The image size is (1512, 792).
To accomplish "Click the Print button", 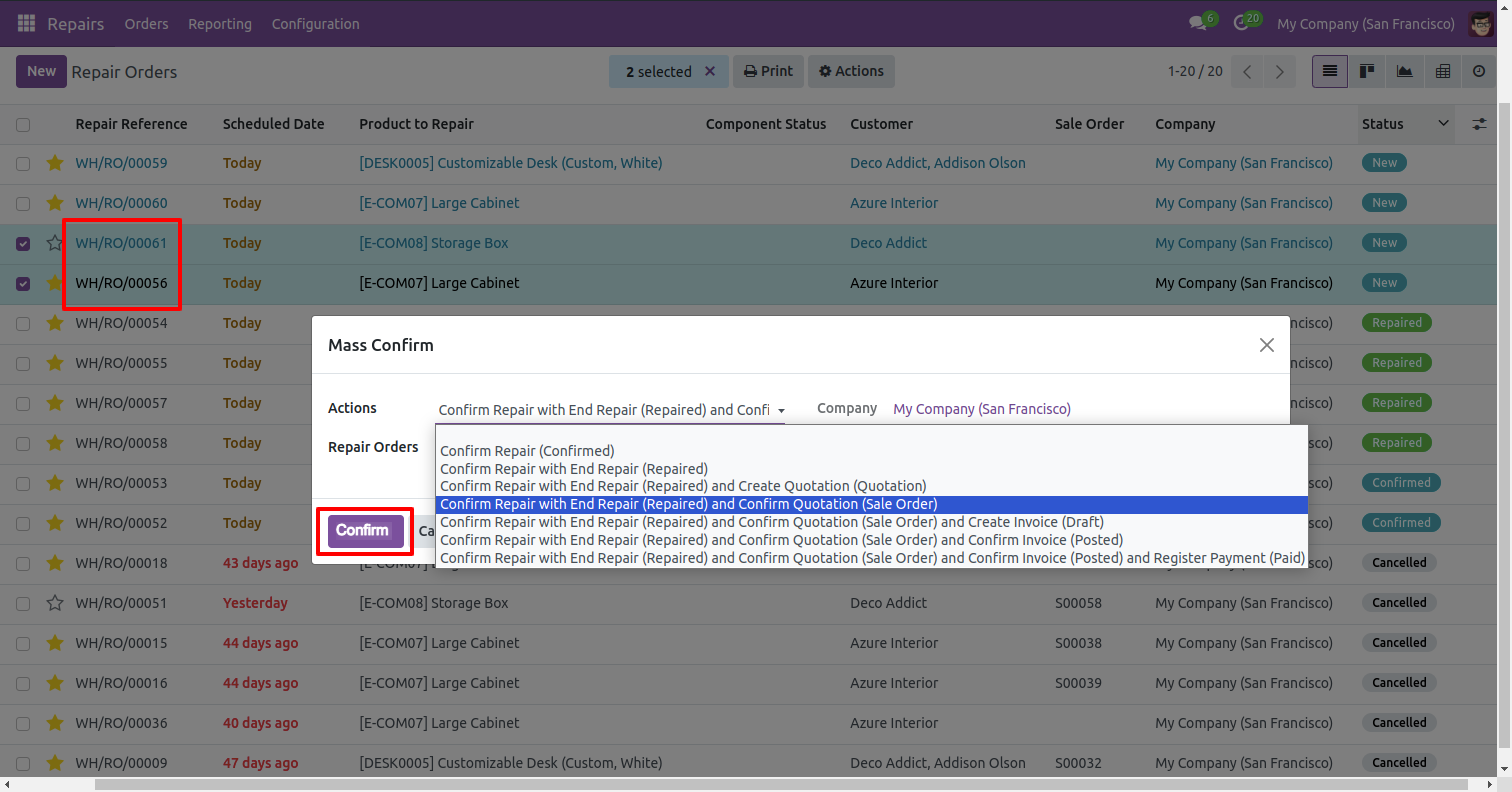I will [x=768, y=71].
